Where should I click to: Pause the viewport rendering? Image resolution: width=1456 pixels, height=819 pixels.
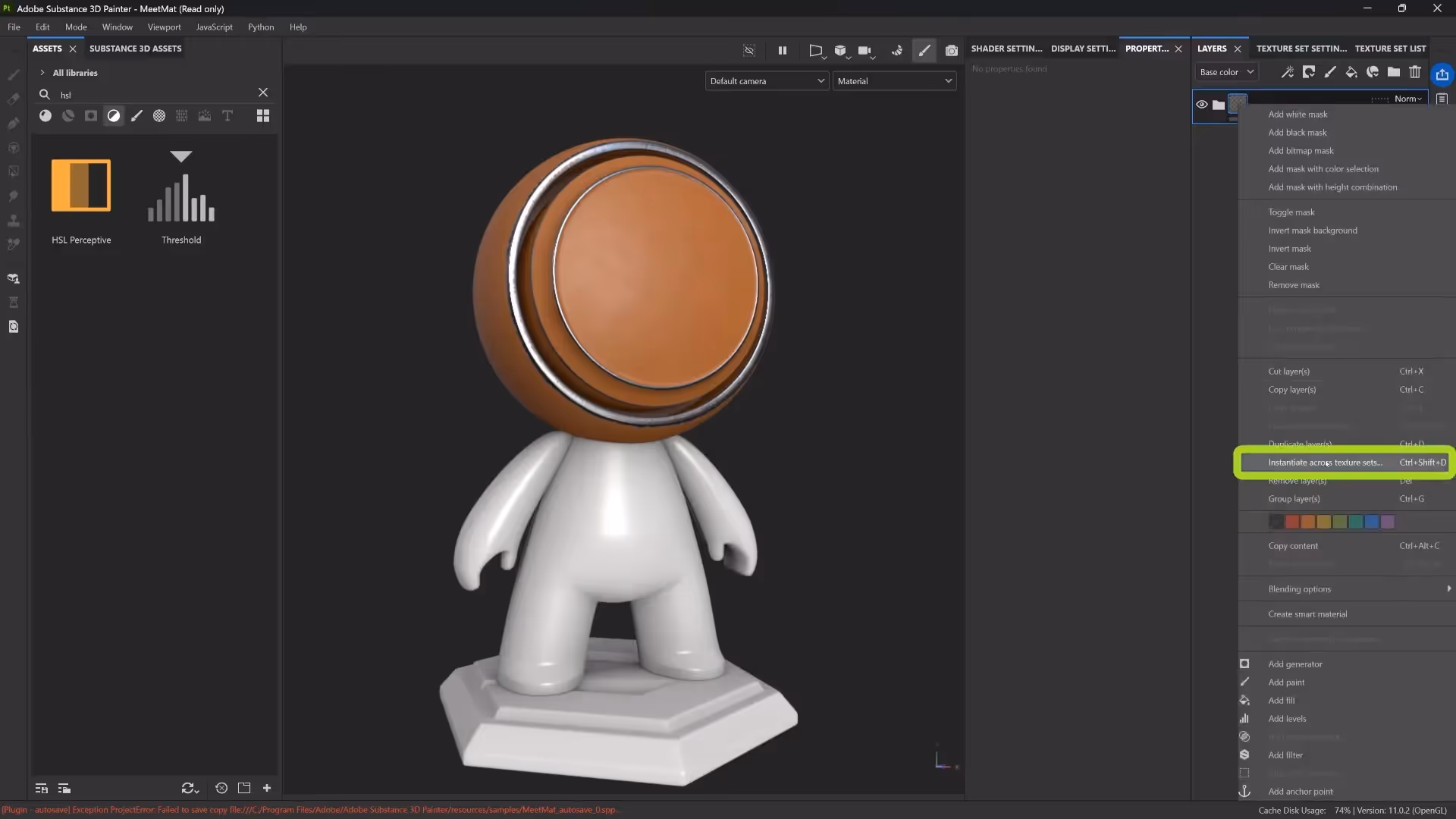pyautogui.click(x=783, y=51)
